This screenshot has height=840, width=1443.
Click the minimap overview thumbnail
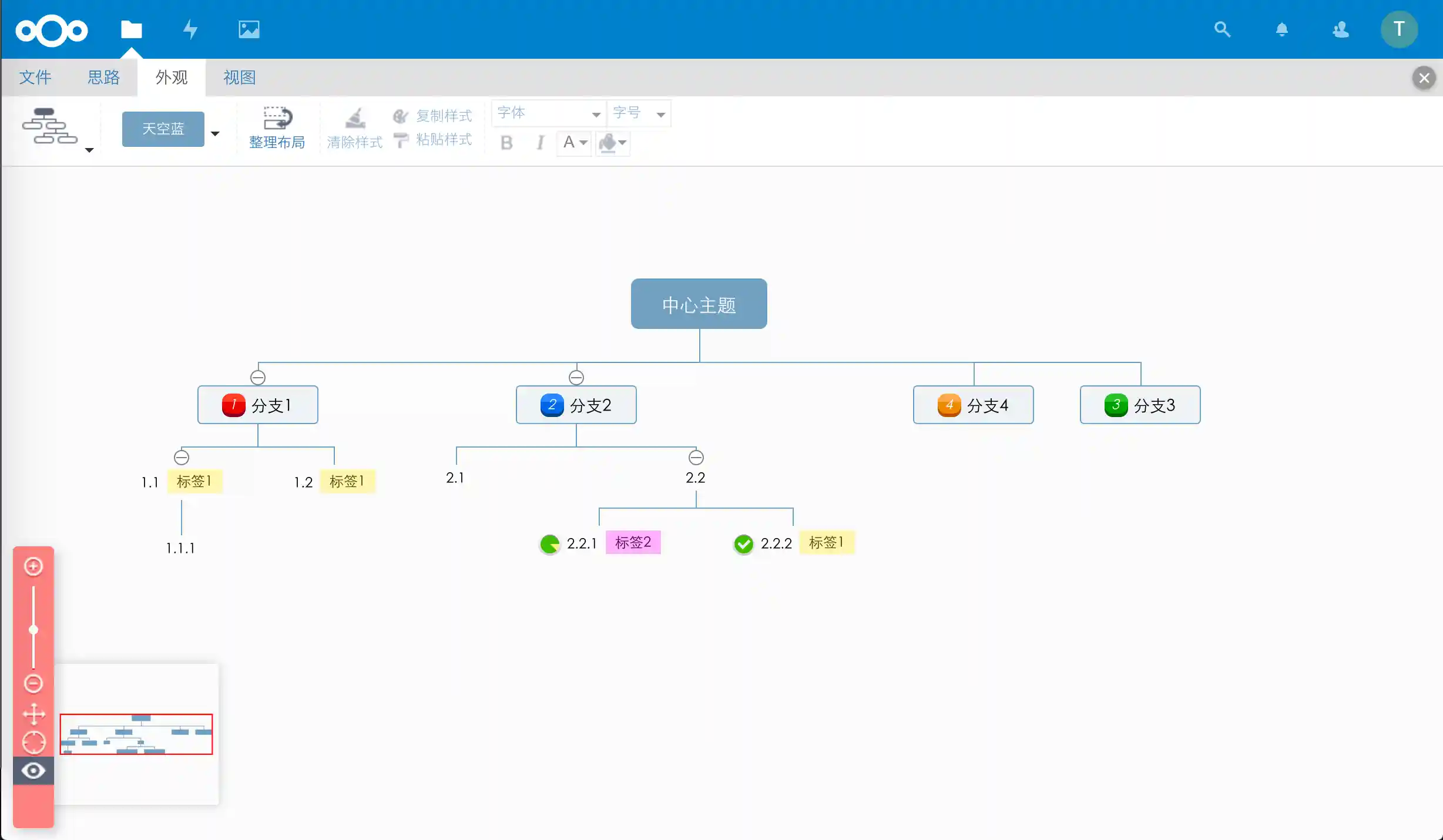[x=136, y=734]
